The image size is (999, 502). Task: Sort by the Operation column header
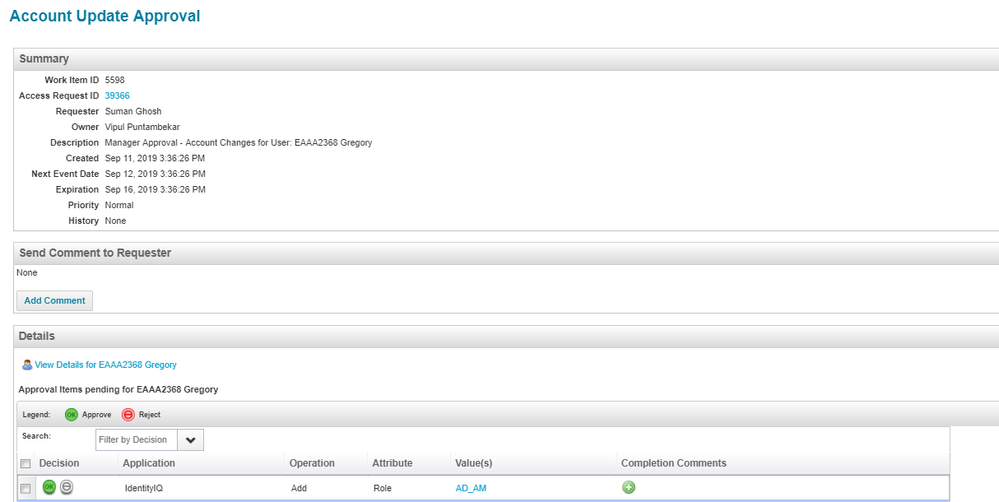312,463
